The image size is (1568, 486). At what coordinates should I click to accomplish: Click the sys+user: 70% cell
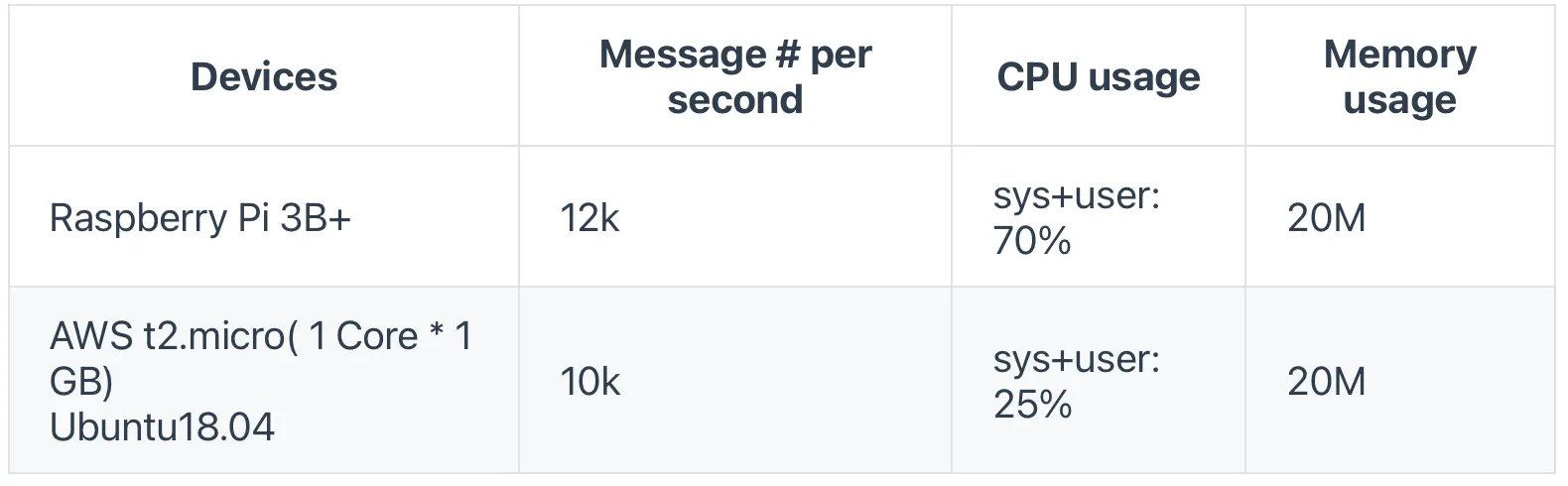[1076, 217]
